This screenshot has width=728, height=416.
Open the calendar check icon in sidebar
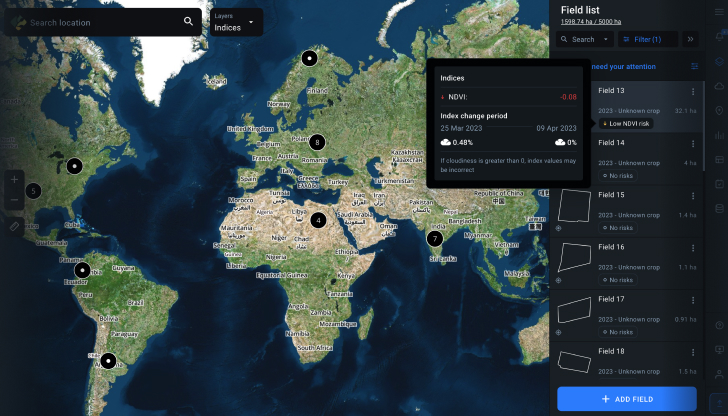pyautogui.click(x=719, y=184)
